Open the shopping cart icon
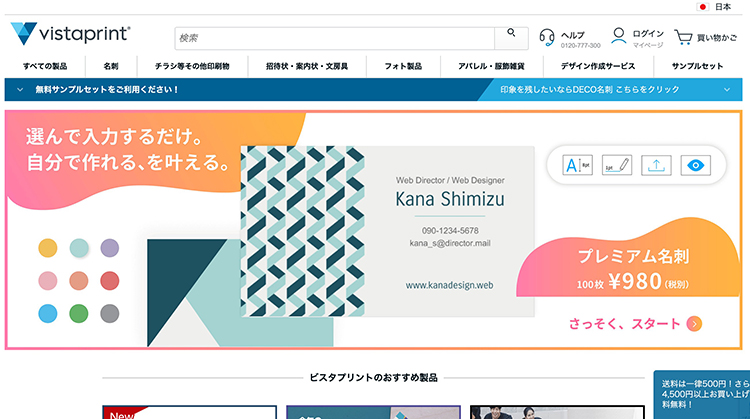The image size is (750, 419). 683,37
